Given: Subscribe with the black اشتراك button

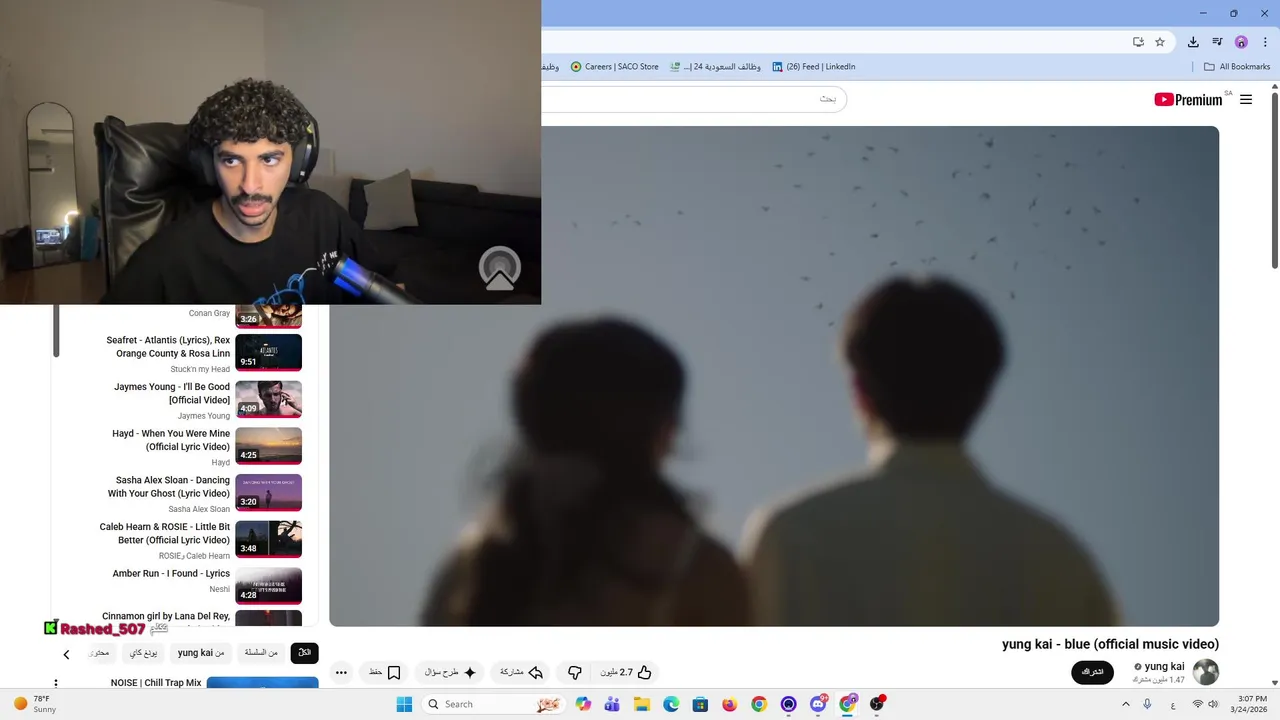Looking at the screenshot, I should [x=1092, y=672].
